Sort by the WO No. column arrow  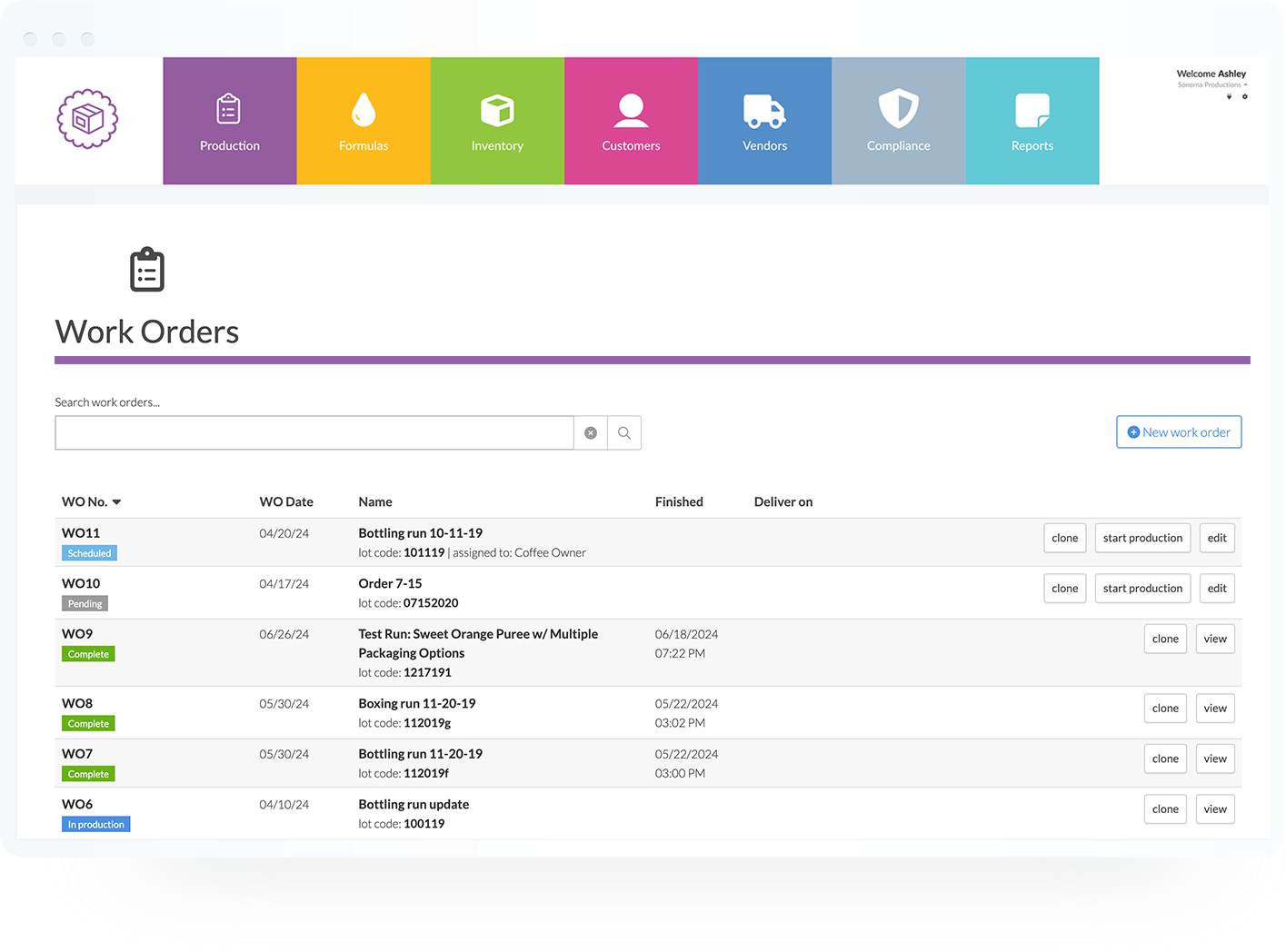116,502
